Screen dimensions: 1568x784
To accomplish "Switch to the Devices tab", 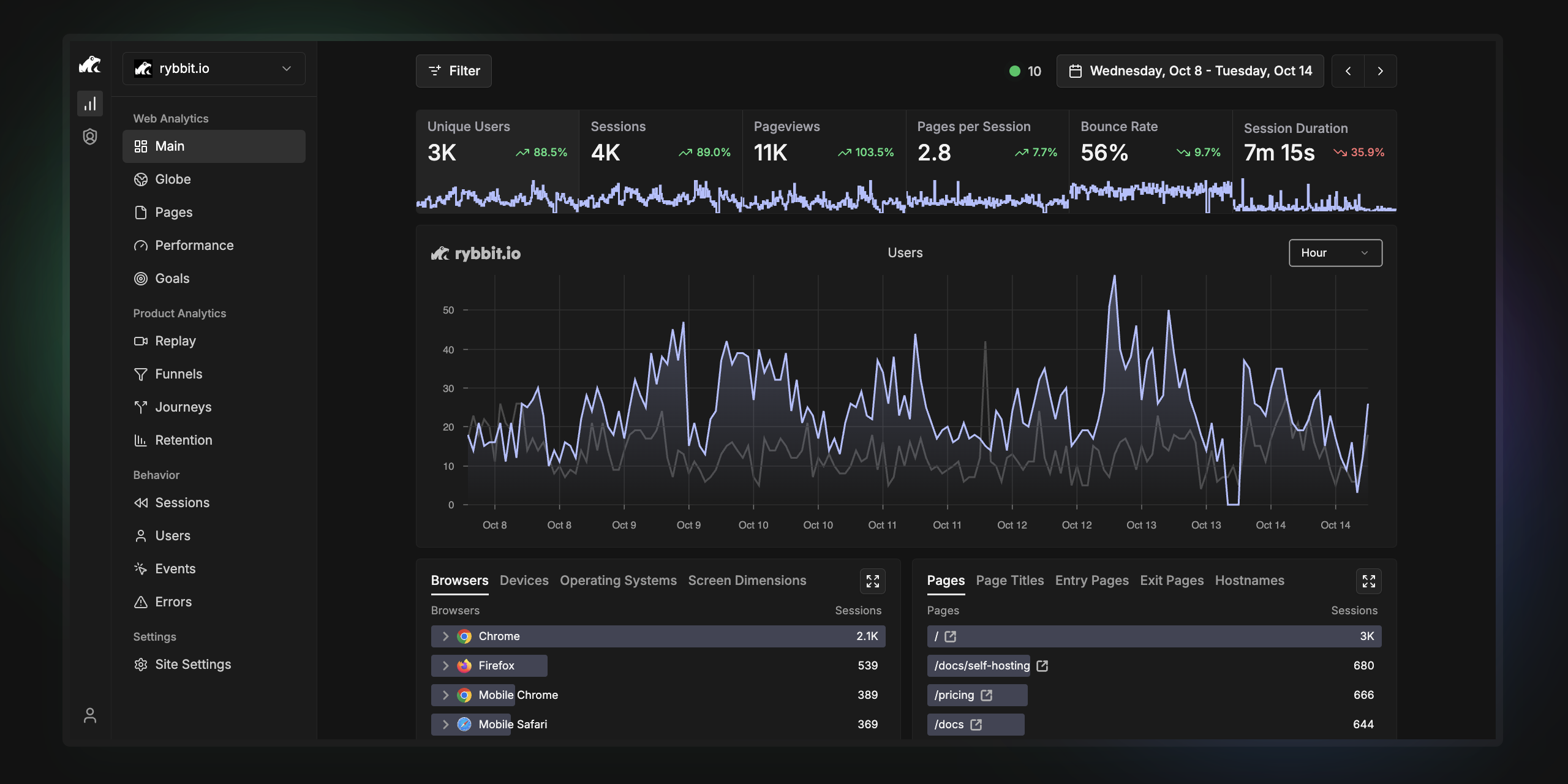I will tap(524, 580).
